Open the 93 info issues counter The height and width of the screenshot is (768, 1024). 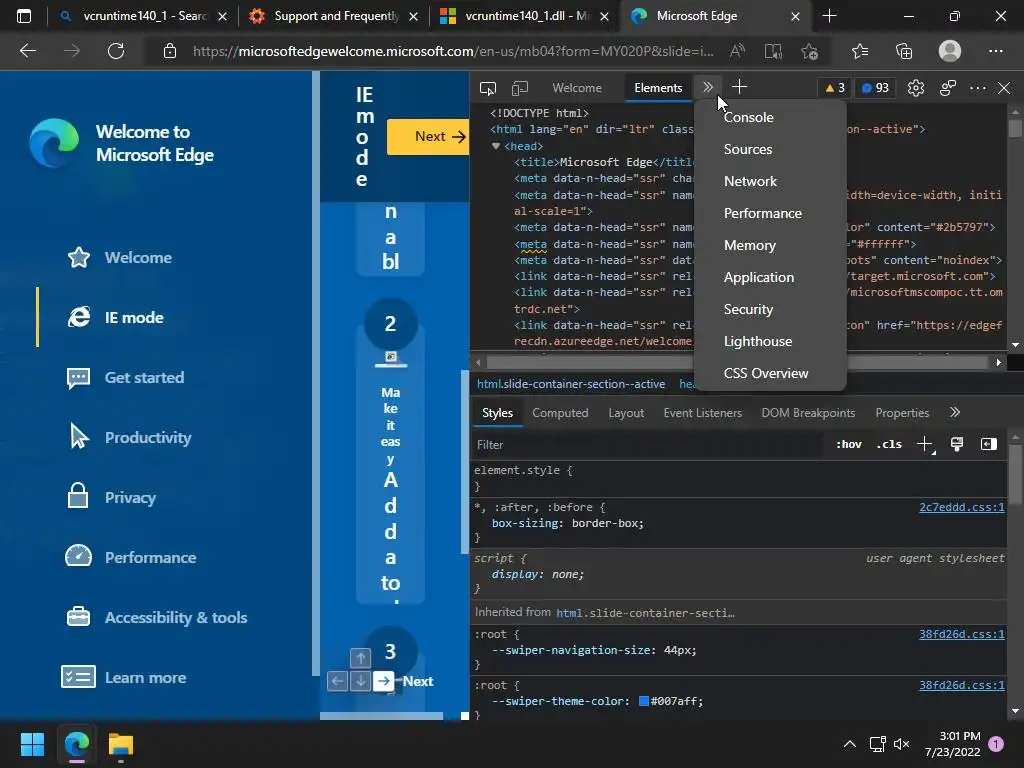pos(875,88)
